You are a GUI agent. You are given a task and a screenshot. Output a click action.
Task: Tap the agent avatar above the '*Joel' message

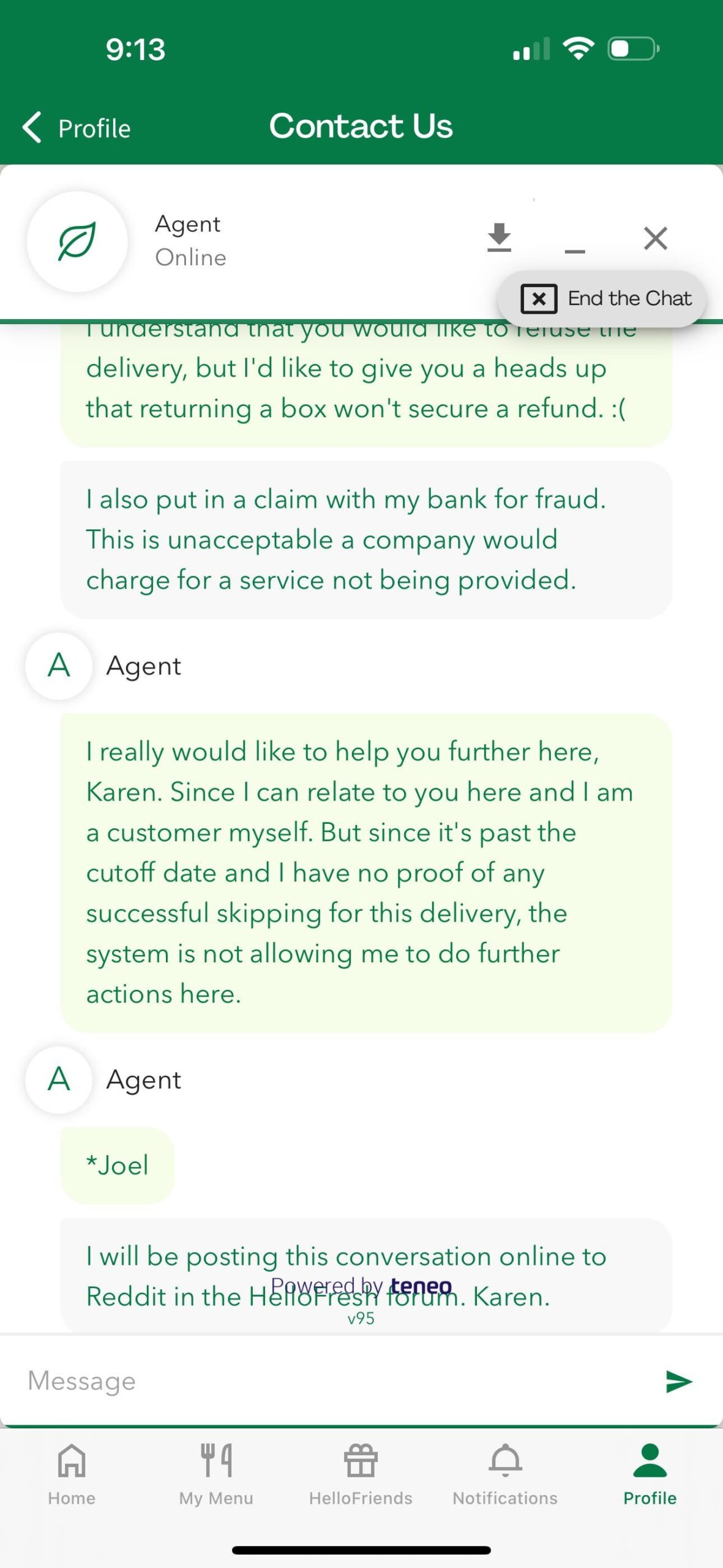[x=59, y=1079]
